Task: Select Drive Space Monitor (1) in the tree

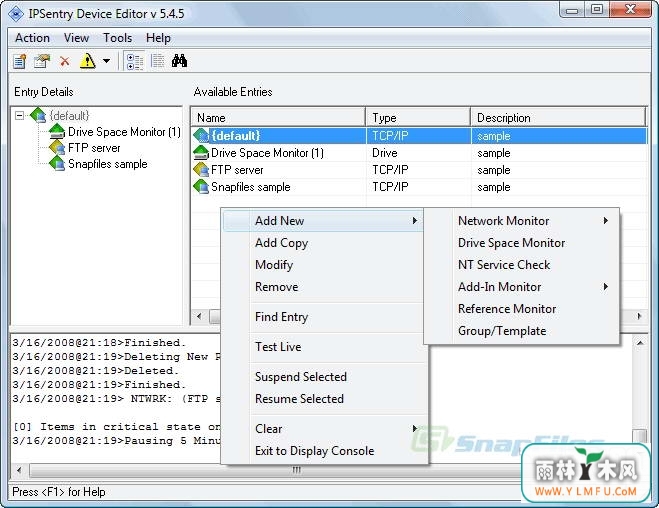Action: pyautogui.click(x=124, y=132)
